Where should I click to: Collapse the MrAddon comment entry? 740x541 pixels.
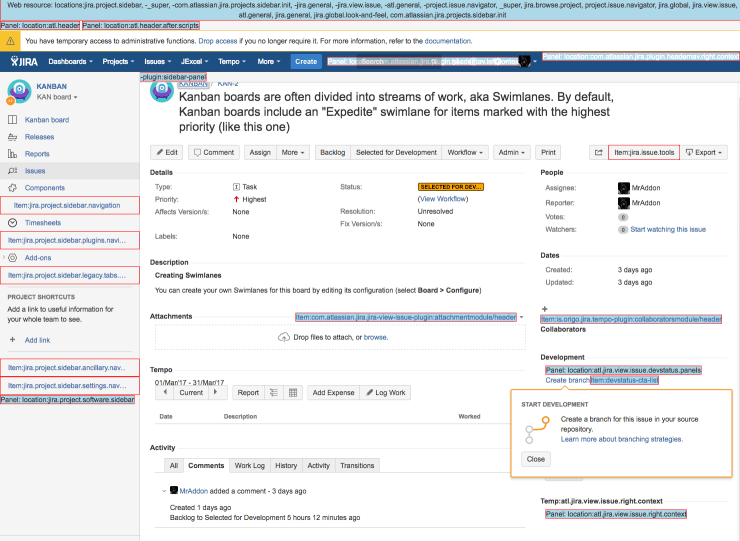(164, 491)
